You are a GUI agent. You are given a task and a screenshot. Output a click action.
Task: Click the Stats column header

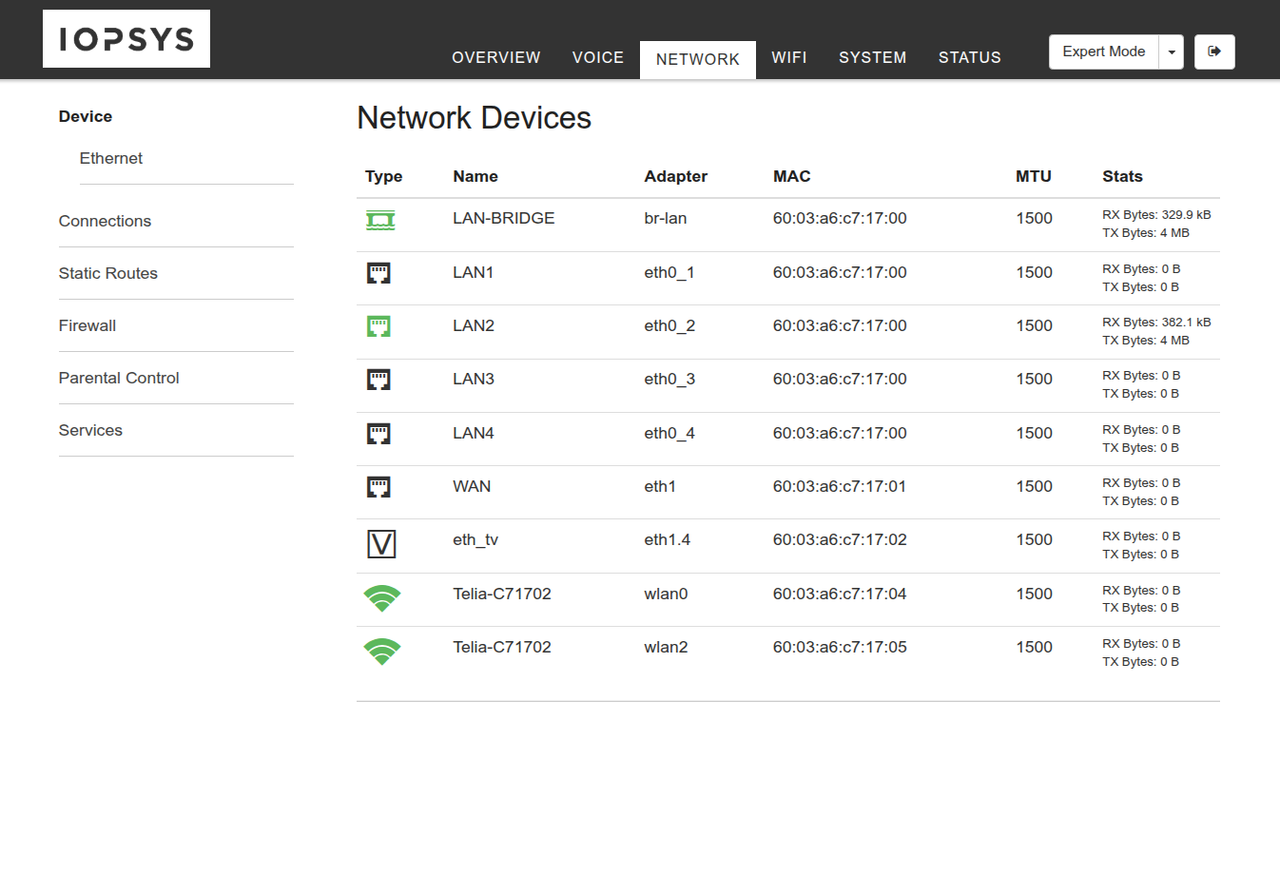click(x=1122, y=176)
